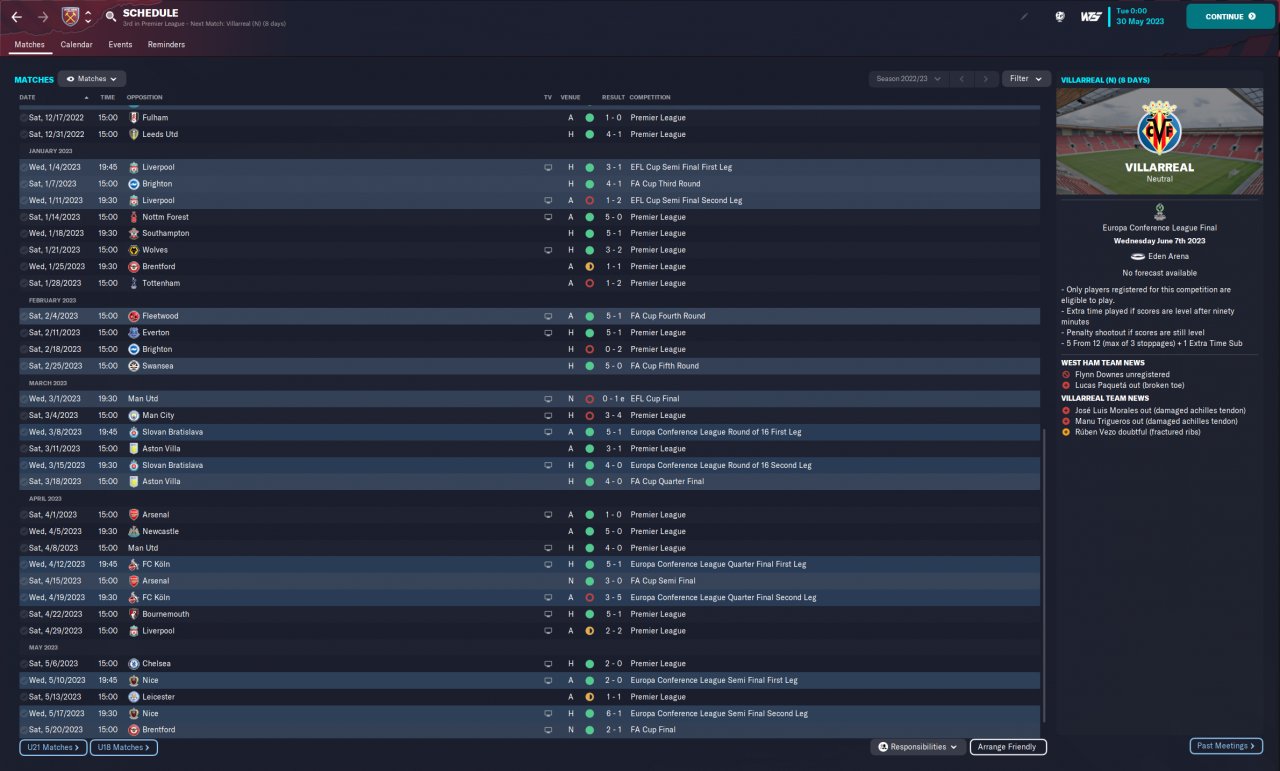
Task: Toggle the check circle for Sat, 5/6/2023
Action: [x=24, y=664]
